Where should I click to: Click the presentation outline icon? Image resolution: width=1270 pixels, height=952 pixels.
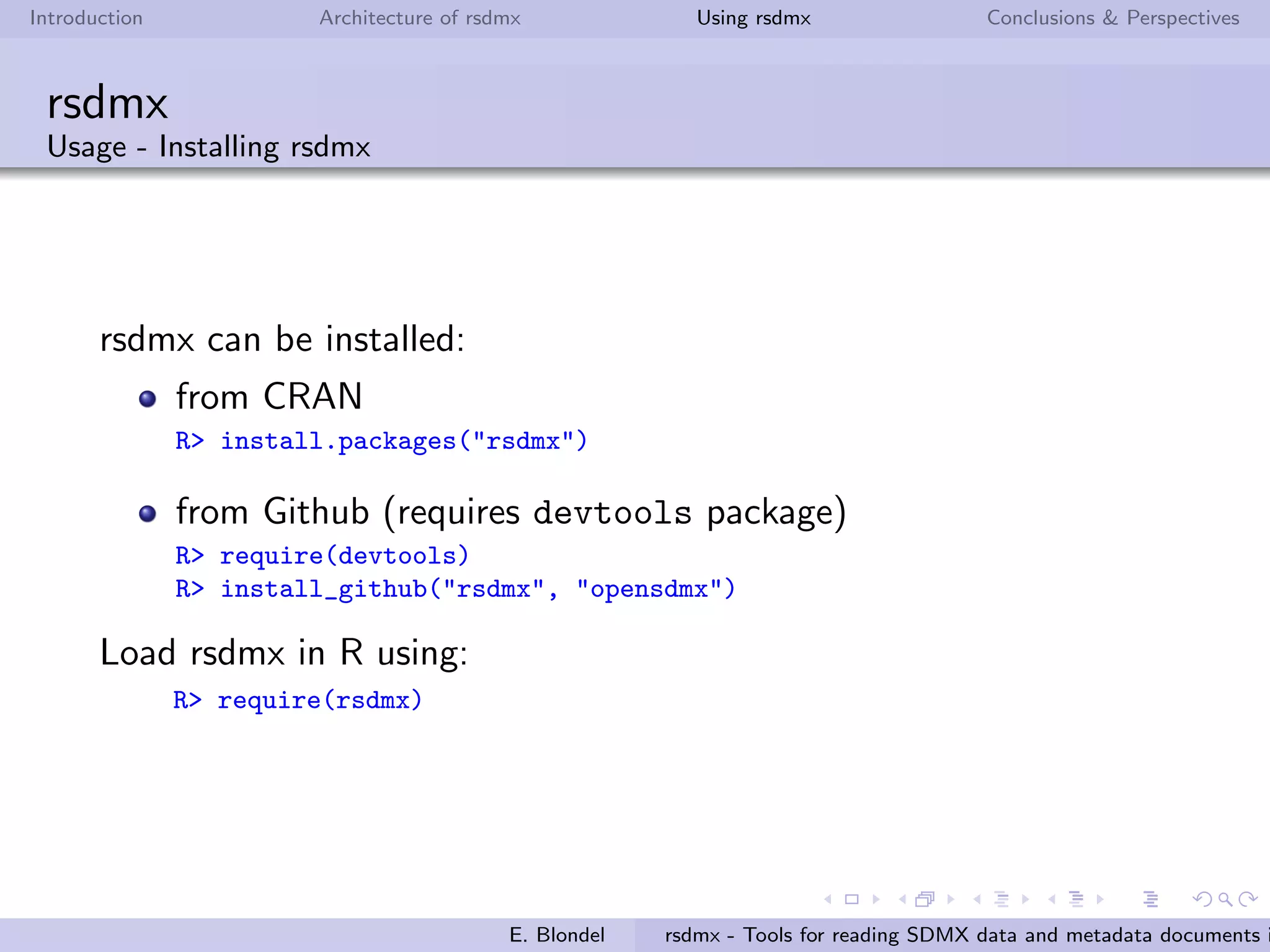1151,899
